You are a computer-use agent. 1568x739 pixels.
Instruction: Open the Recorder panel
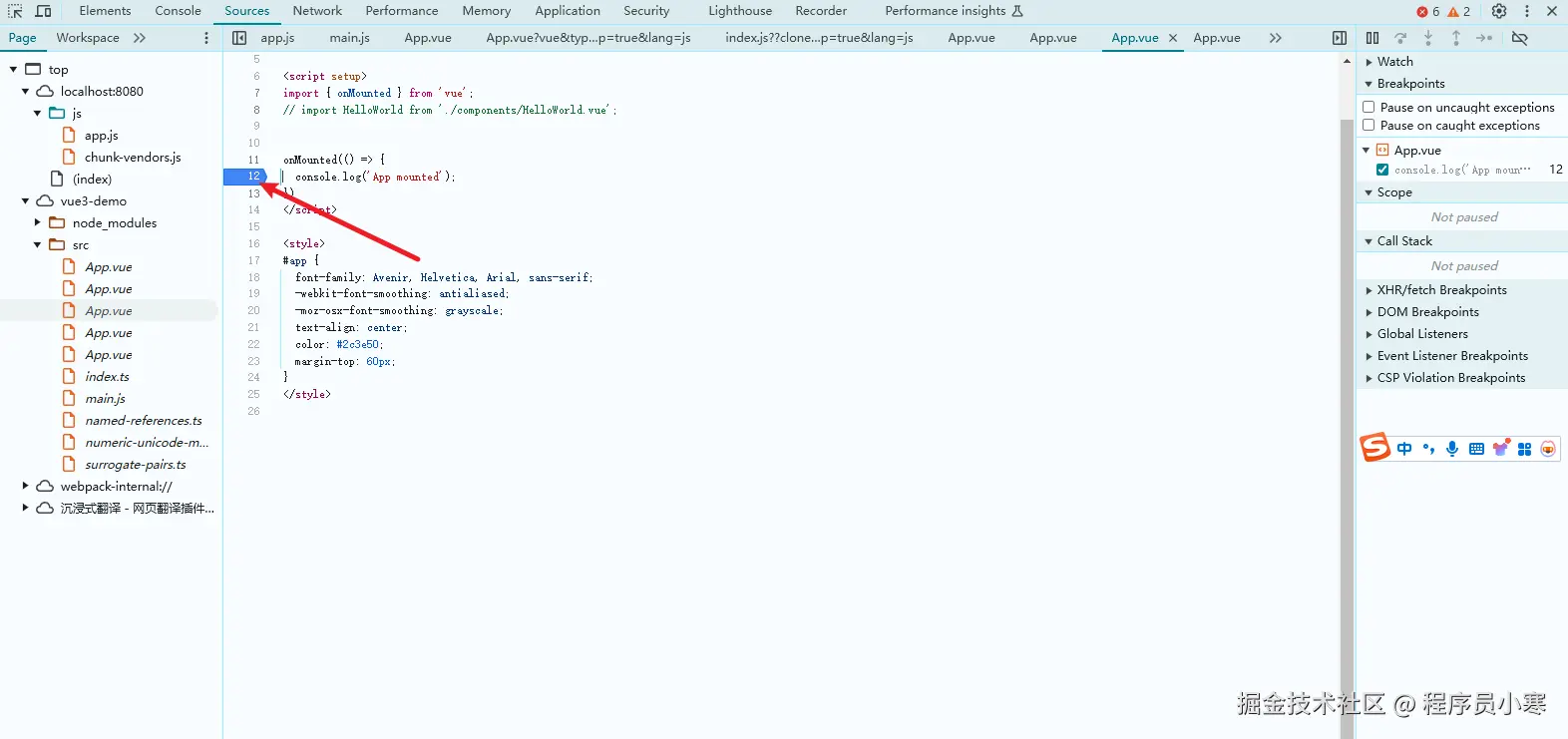click(x=821, y=11)
